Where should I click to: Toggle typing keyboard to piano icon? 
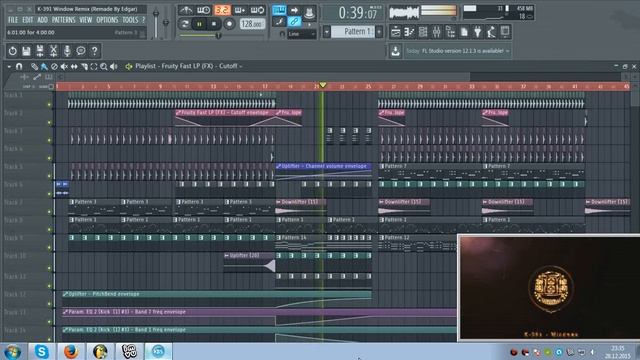click(x=279, y=10)
